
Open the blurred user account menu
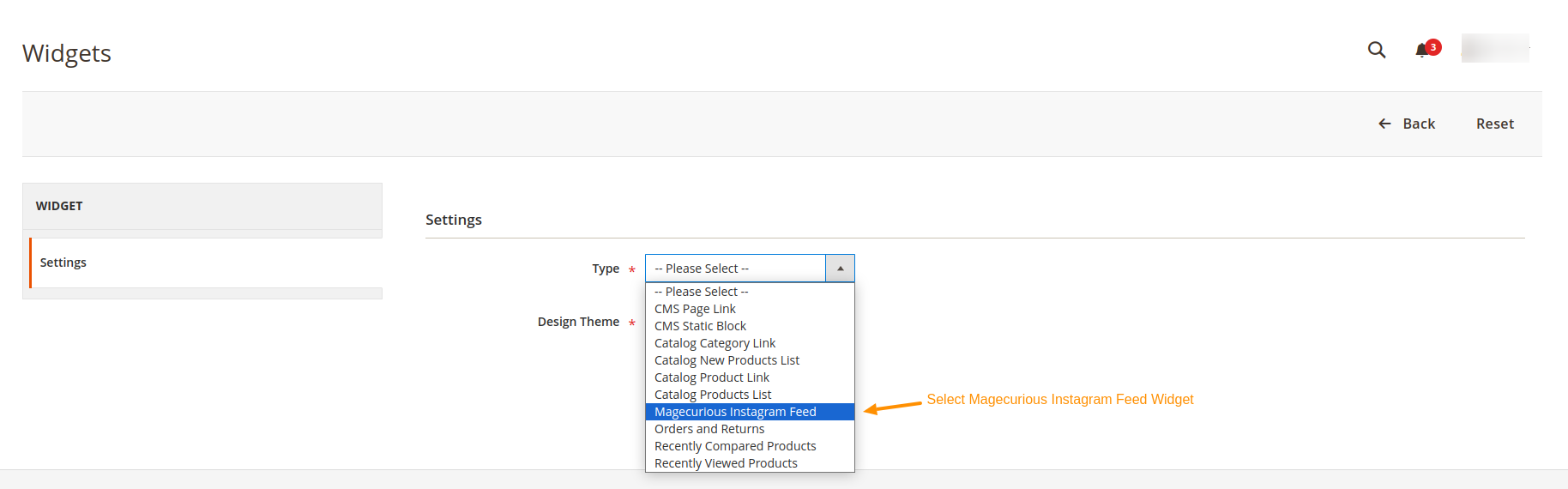point(1495,48)
